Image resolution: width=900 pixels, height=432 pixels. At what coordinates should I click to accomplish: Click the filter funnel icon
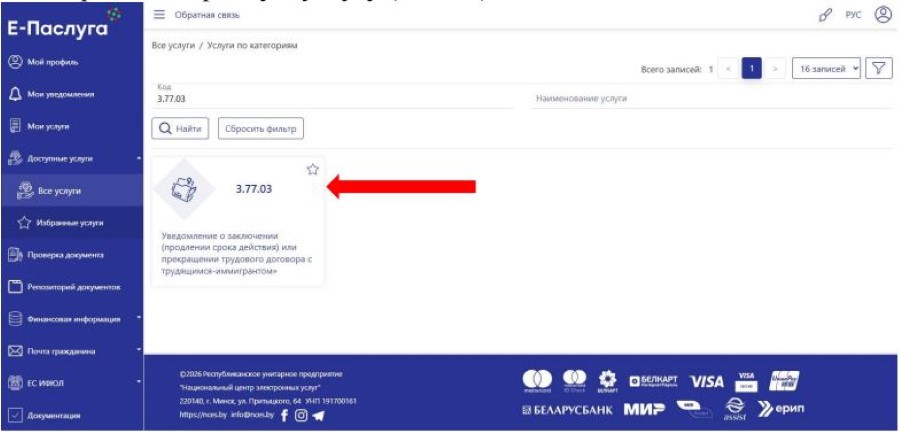(878, 68)
